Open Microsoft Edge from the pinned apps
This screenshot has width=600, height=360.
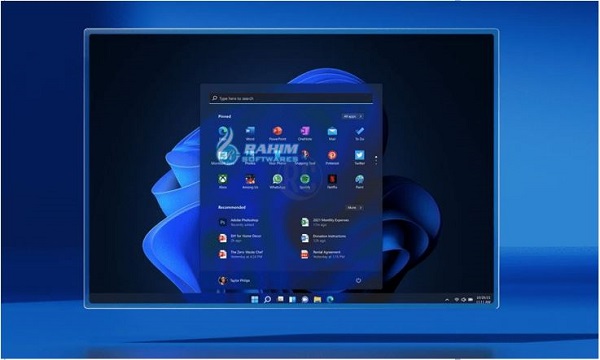coord(223,133)
